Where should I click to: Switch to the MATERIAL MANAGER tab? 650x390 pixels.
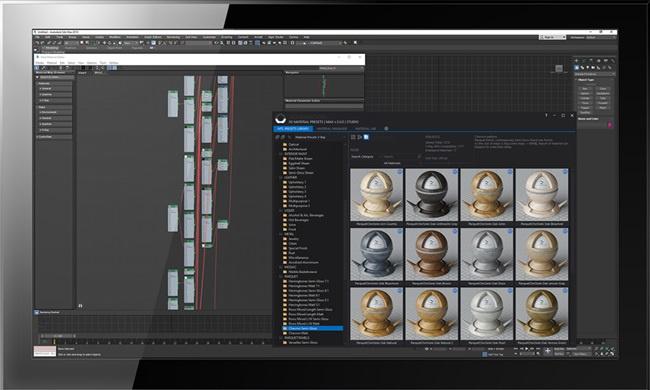click(332, 128)
